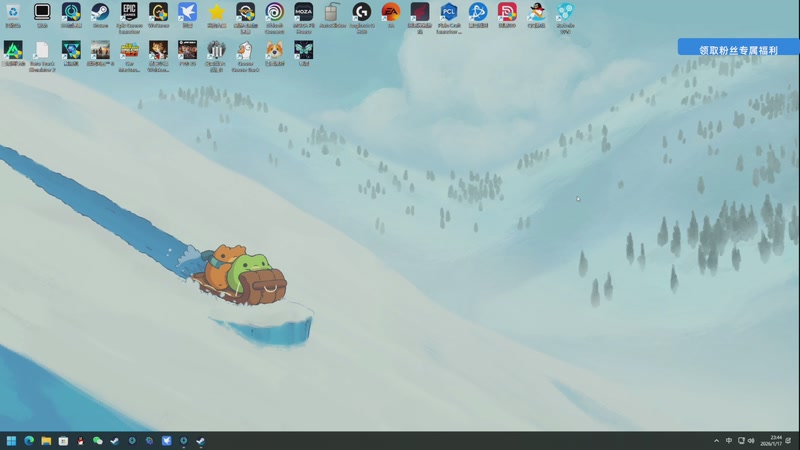Launch Microsoft Edge from the taskbar
The width and height of the screenshot is (800, 450).
[x=29, y=440]
